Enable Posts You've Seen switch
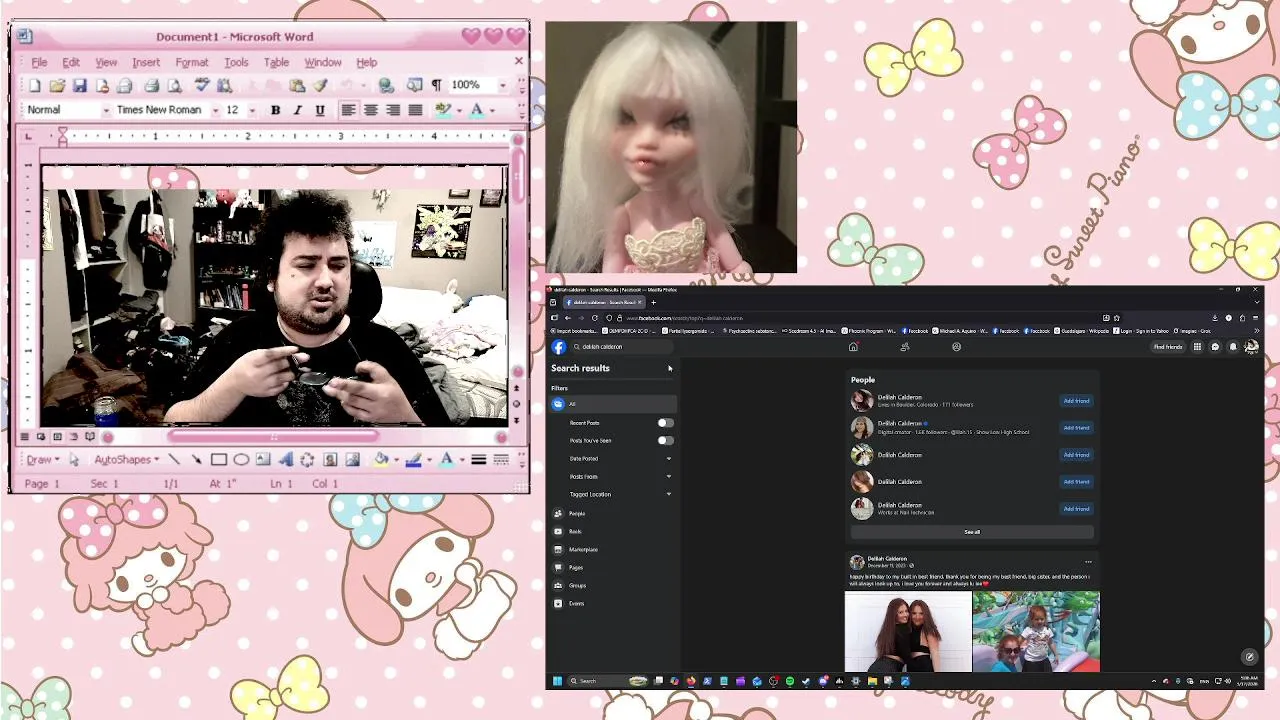1280x720 pixels. click(x=665, y=440)
